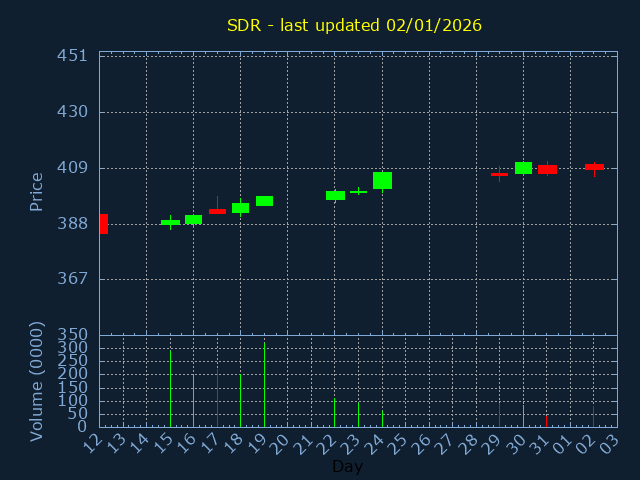Click the 'Price' y-axis label
The image size is (640, 480).
click(x=37, y=191)
